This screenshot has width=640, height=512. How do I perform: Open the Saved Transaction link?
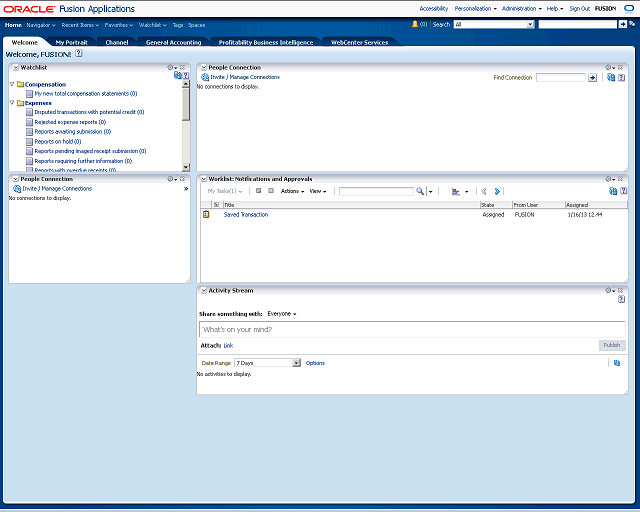pos(246,214)
